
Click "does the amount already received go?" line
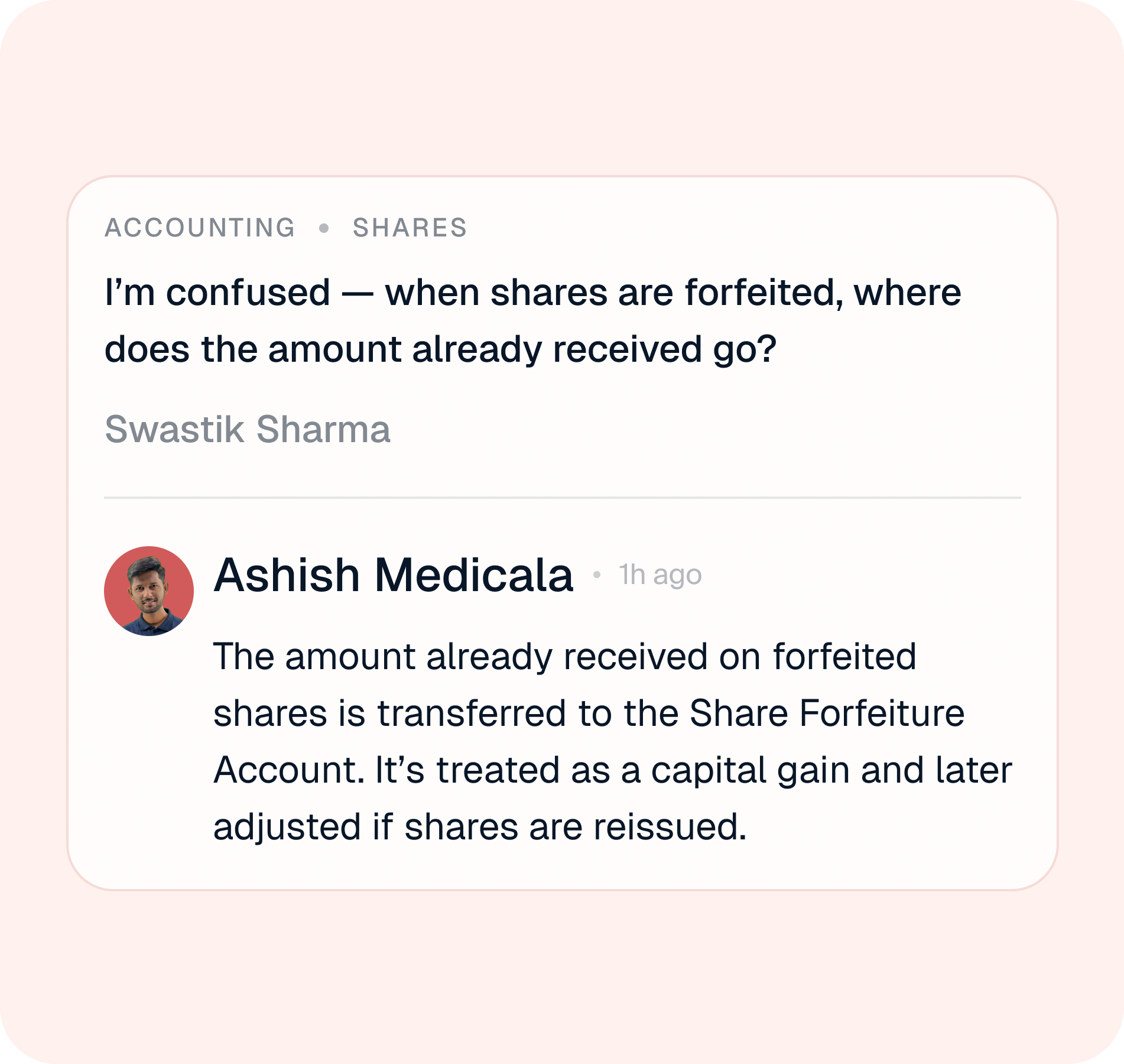[x=440, y=349]
